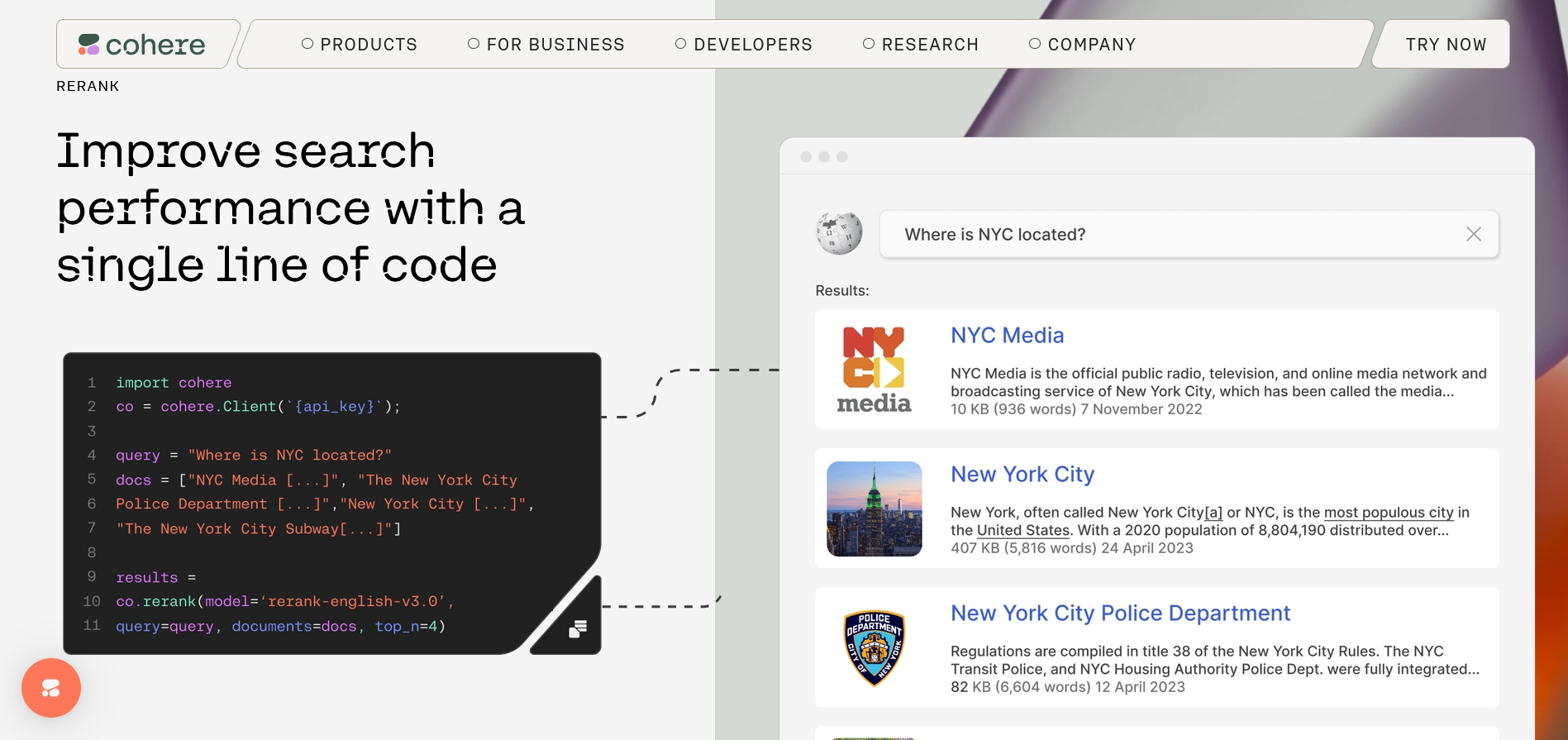Click the New York City skyline thumbnail
The image size is (1568, 740).
point(875,508)
